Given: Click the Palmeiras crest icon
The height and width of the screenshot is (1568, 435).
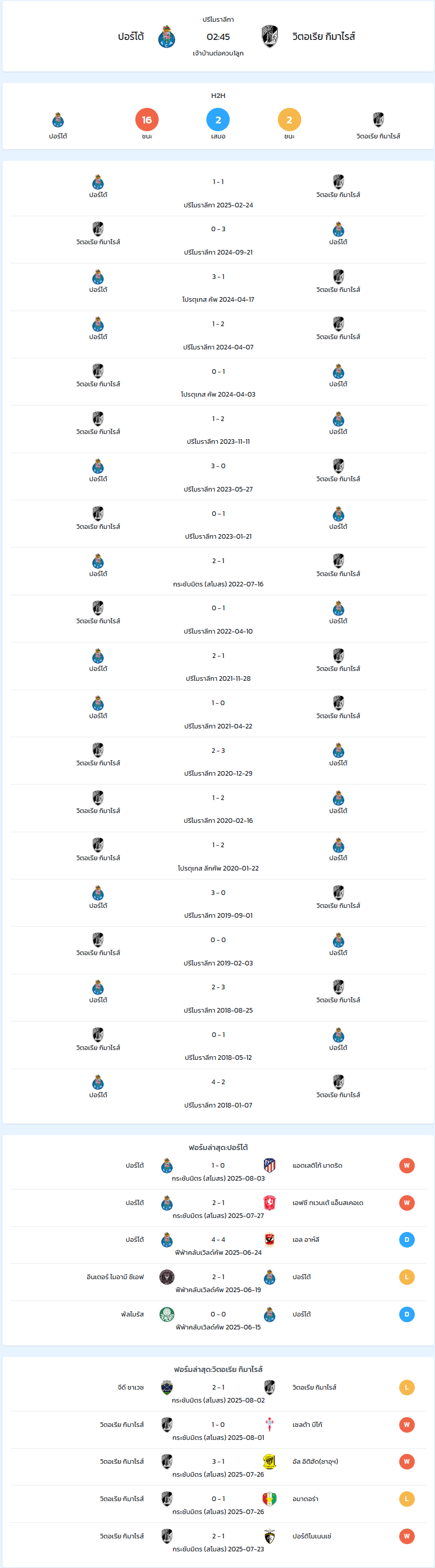Looking at the screenshot, I should point(167,1314).
